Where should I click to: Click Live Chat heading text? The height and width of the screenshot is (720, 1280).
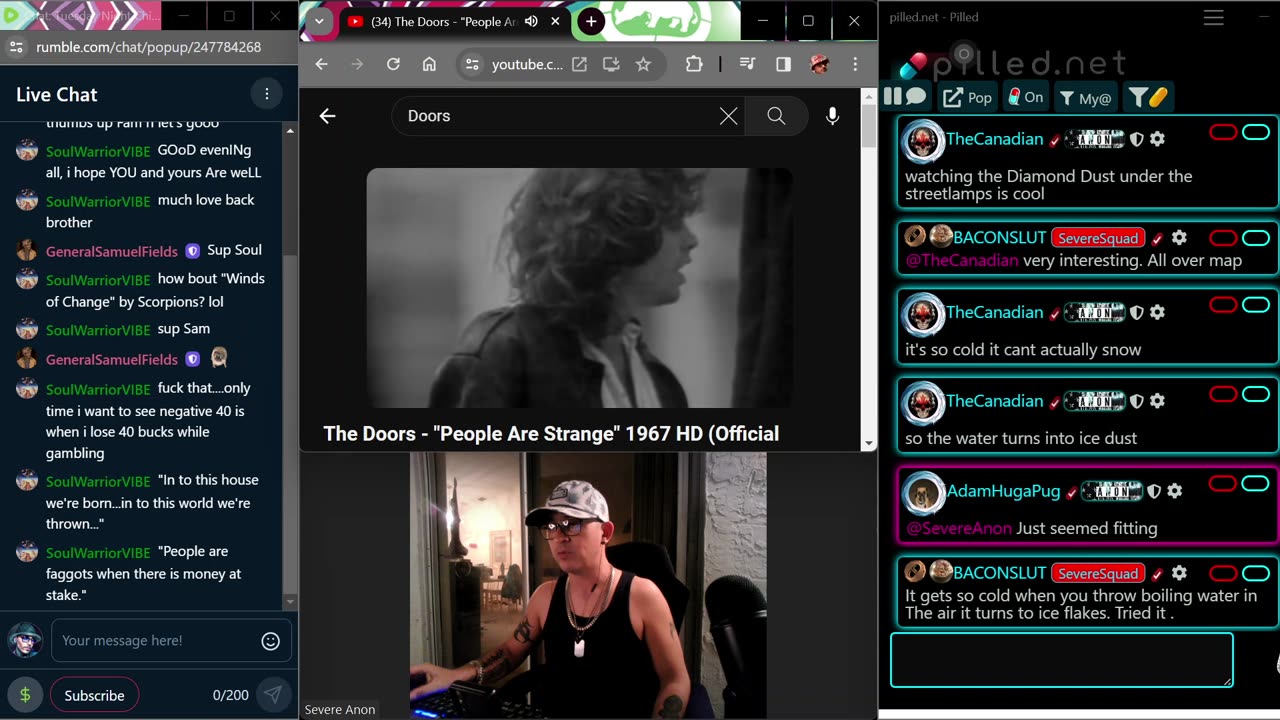click(x=57, y=95)
